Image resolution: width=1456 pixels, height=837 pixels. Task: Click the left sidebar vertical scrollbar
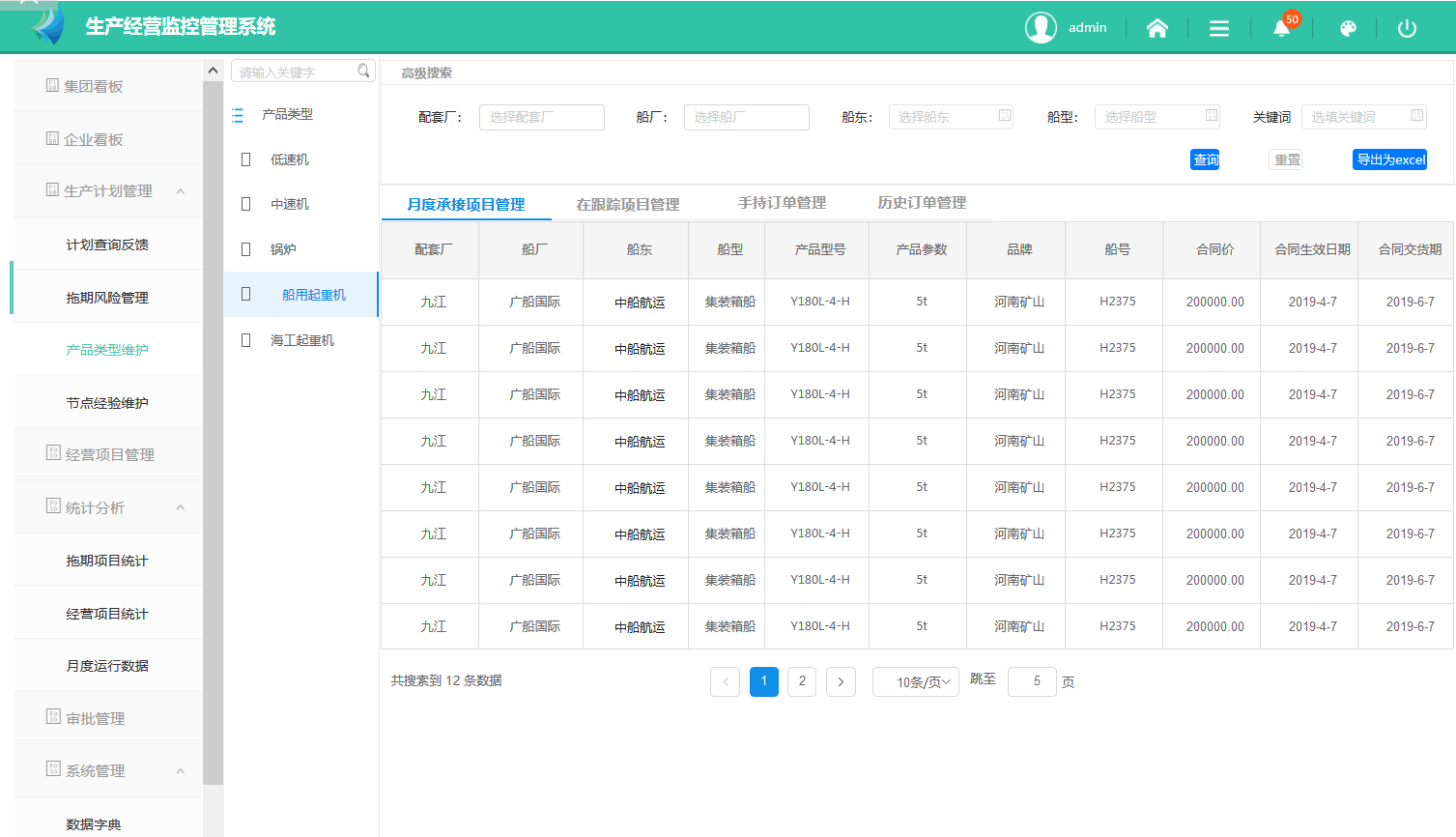pyautogui.click(x=214, y=435)
